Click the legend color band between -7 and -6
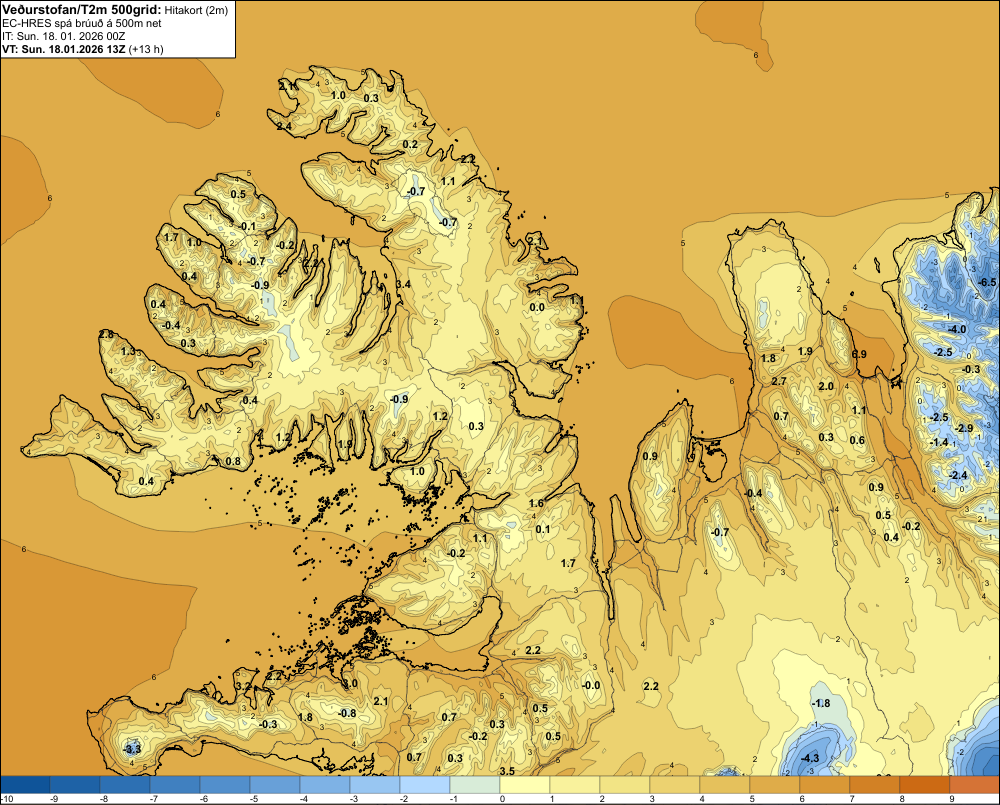This screenshot has height=805, width=1000. coord(175,784)
